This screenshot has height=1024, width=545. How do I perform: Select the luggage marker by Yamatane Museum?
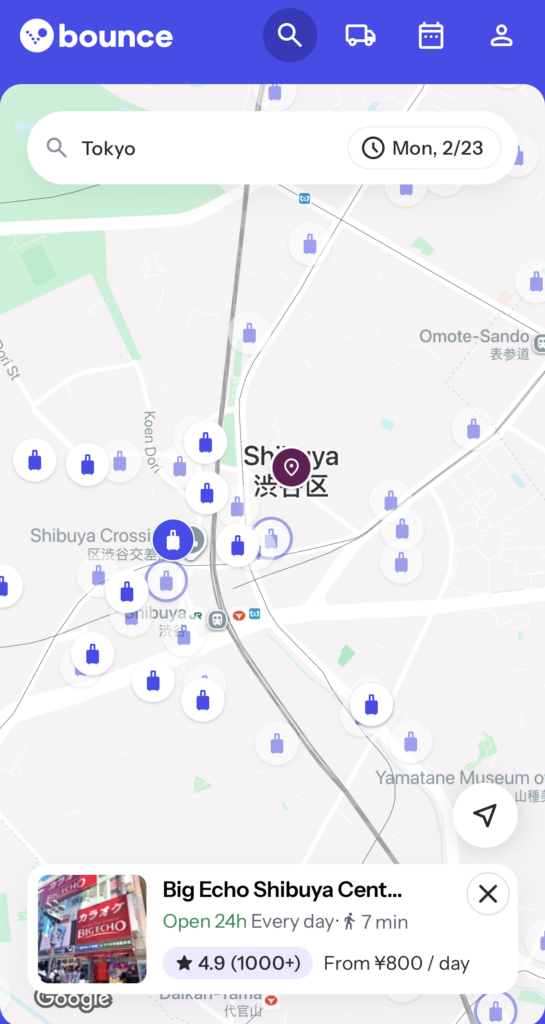[x=411, y=742]
